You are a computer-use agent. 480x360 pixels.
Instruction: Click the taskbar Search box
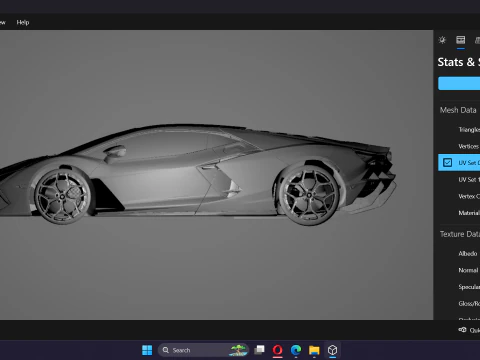[x=203, y=350]
